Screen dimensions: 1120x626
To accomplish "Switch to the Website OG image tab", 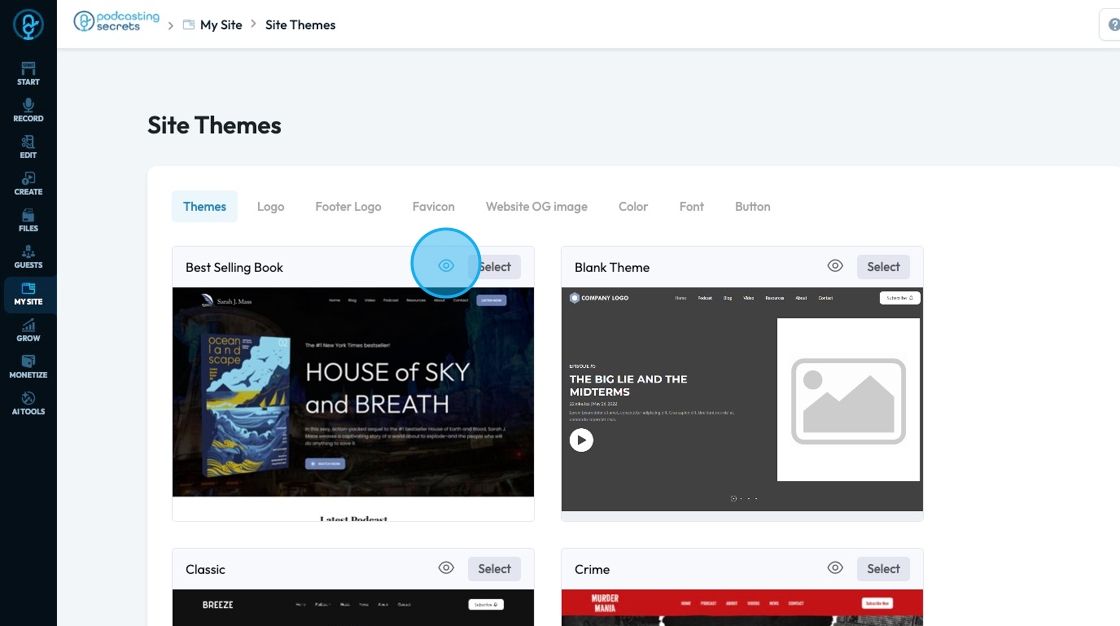I will 536,207.
